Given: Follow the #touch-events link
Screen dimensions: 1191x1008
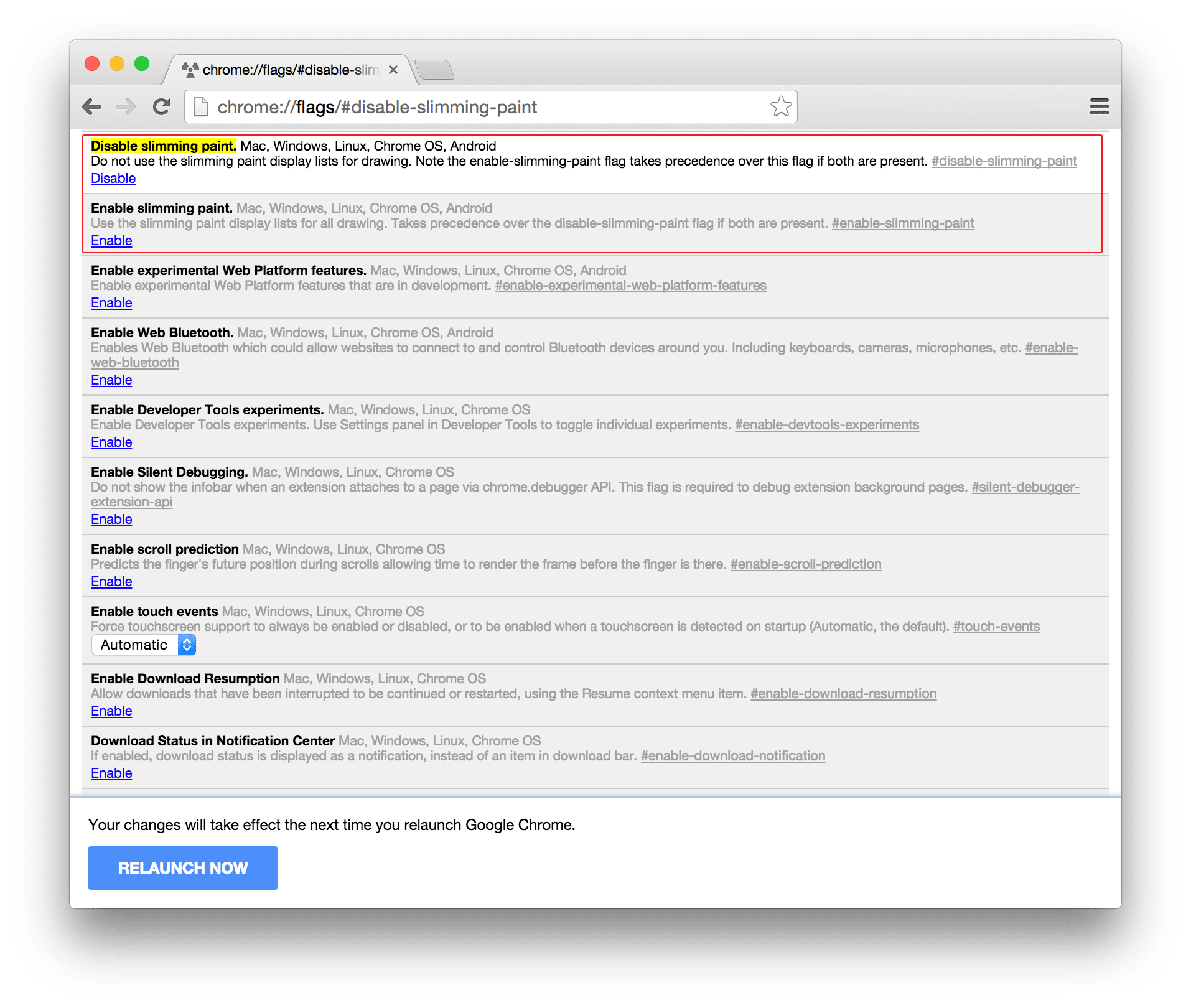Looking at the screenshot, I should pos(996,627).
